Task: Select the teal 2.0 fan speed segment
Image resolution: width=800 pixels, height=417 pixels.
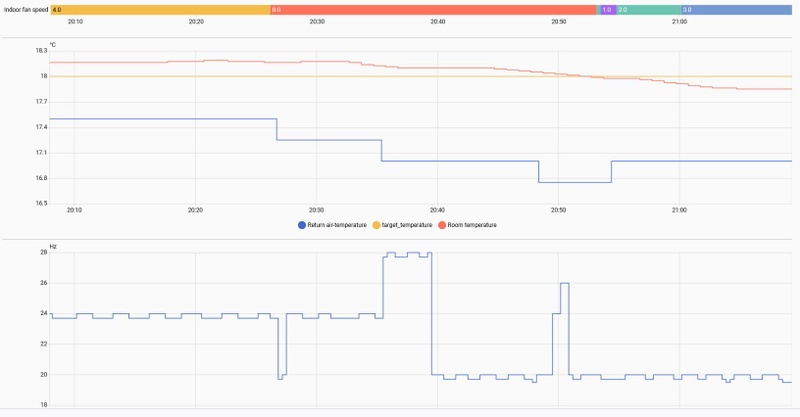Action: (648, 10)
